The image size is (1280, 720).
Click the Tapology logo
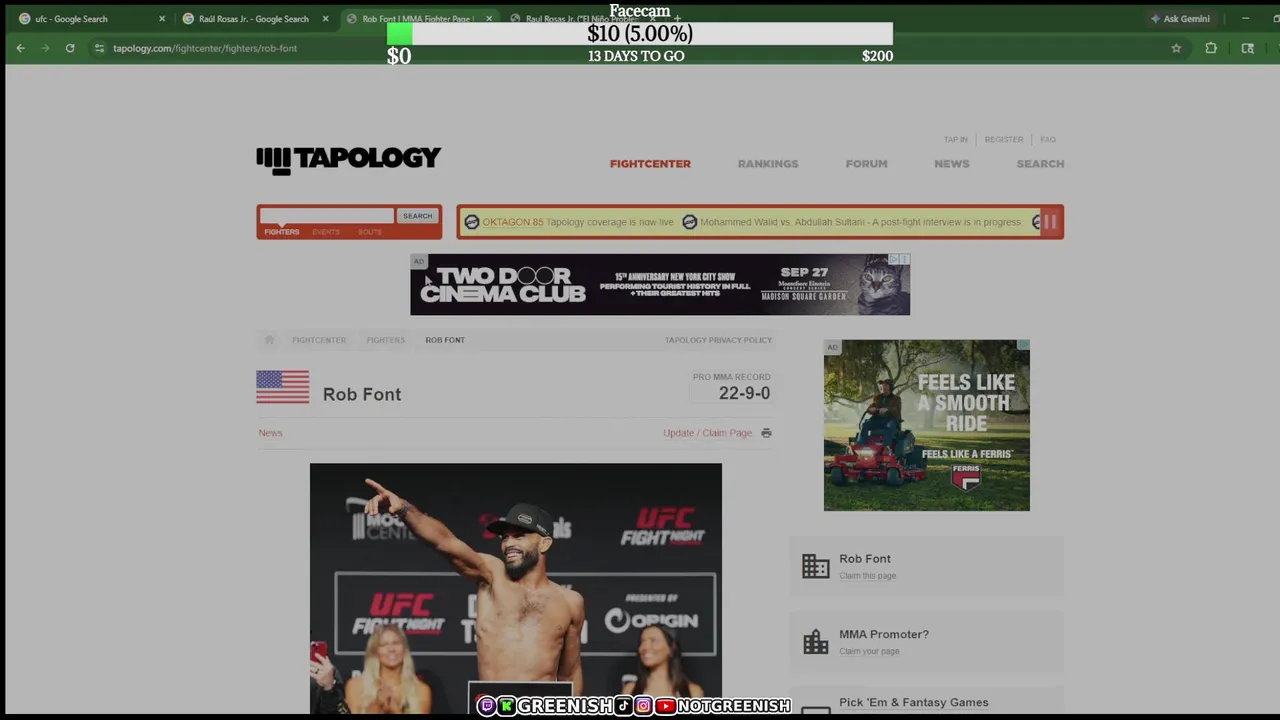pyautogui.click(x=348, y=159)
